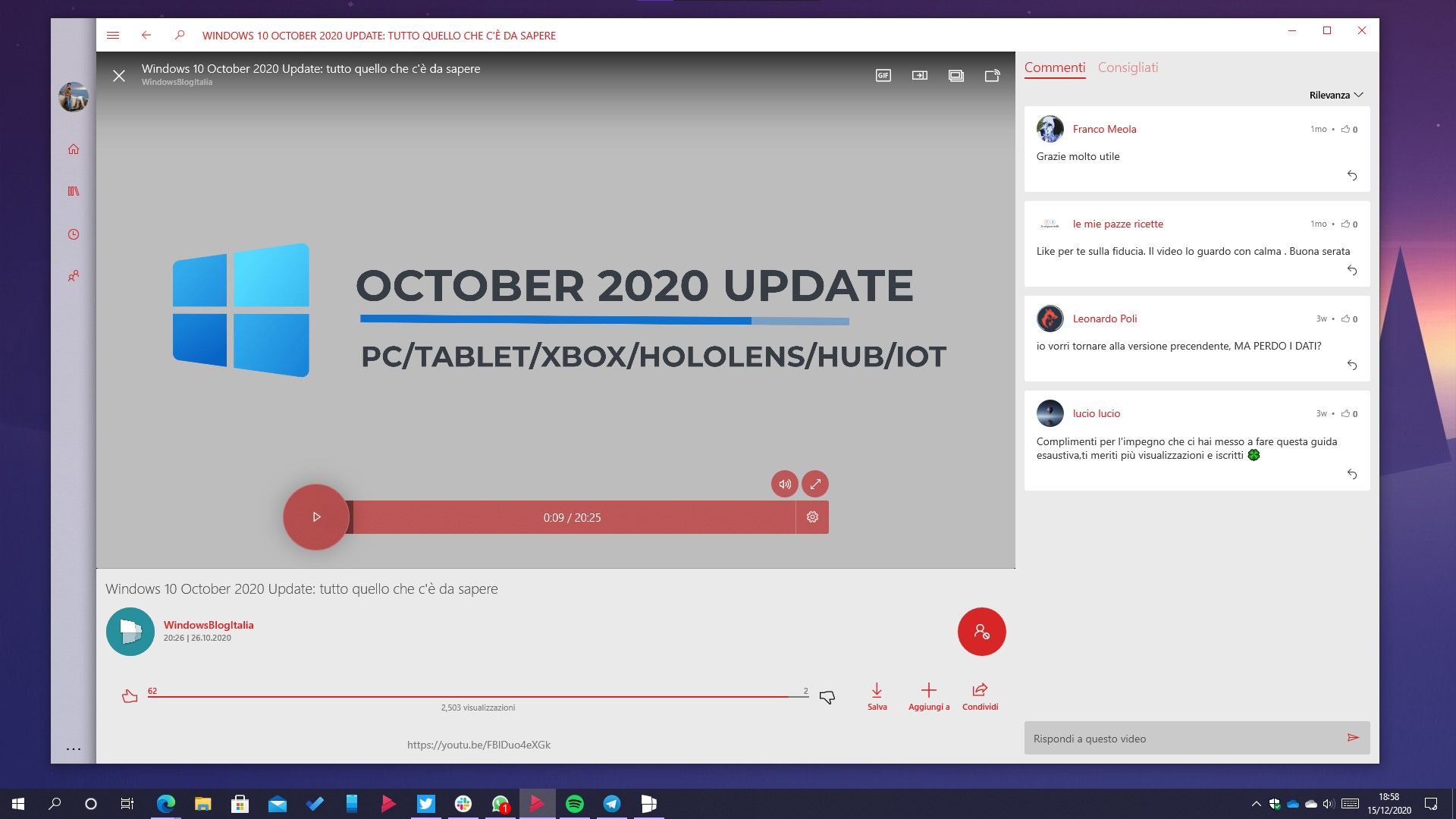
Task: Open the notification center
Action: [1431, 804]
